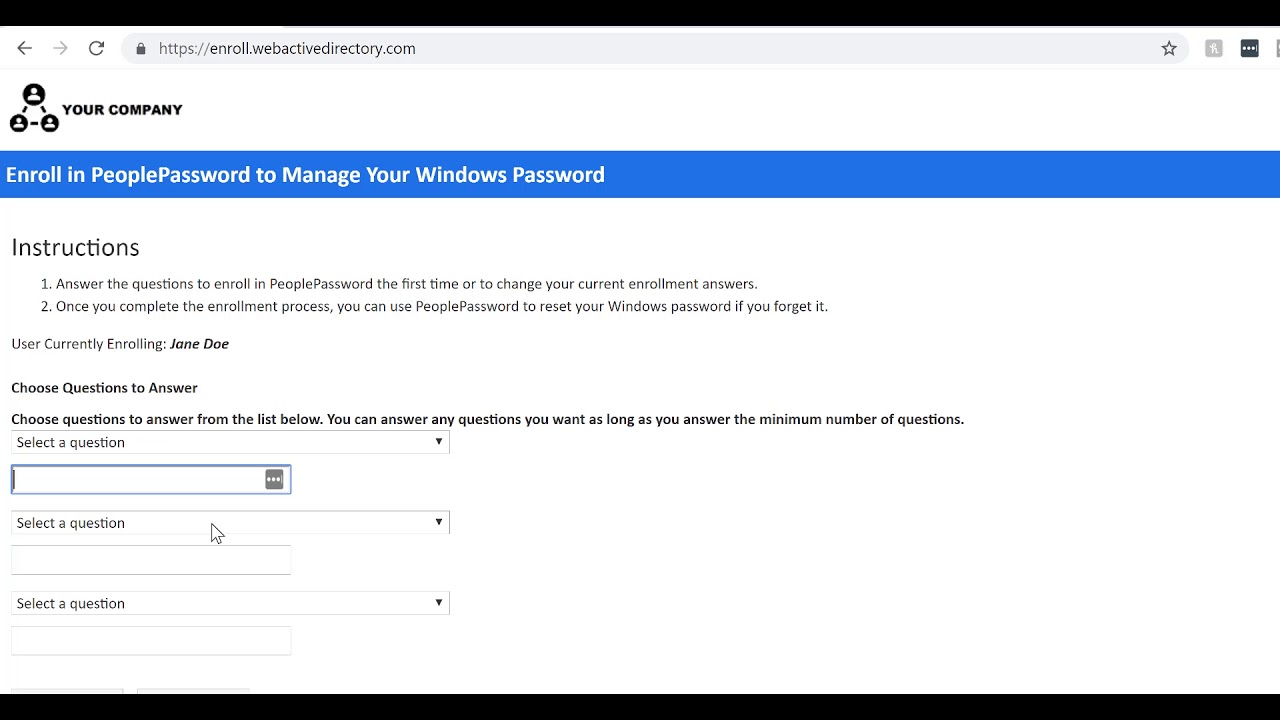The width and height of the screenshot is (1280, 720).
Task: Click the LastPass icon inside the first answer field
Action: coord(274,480)
